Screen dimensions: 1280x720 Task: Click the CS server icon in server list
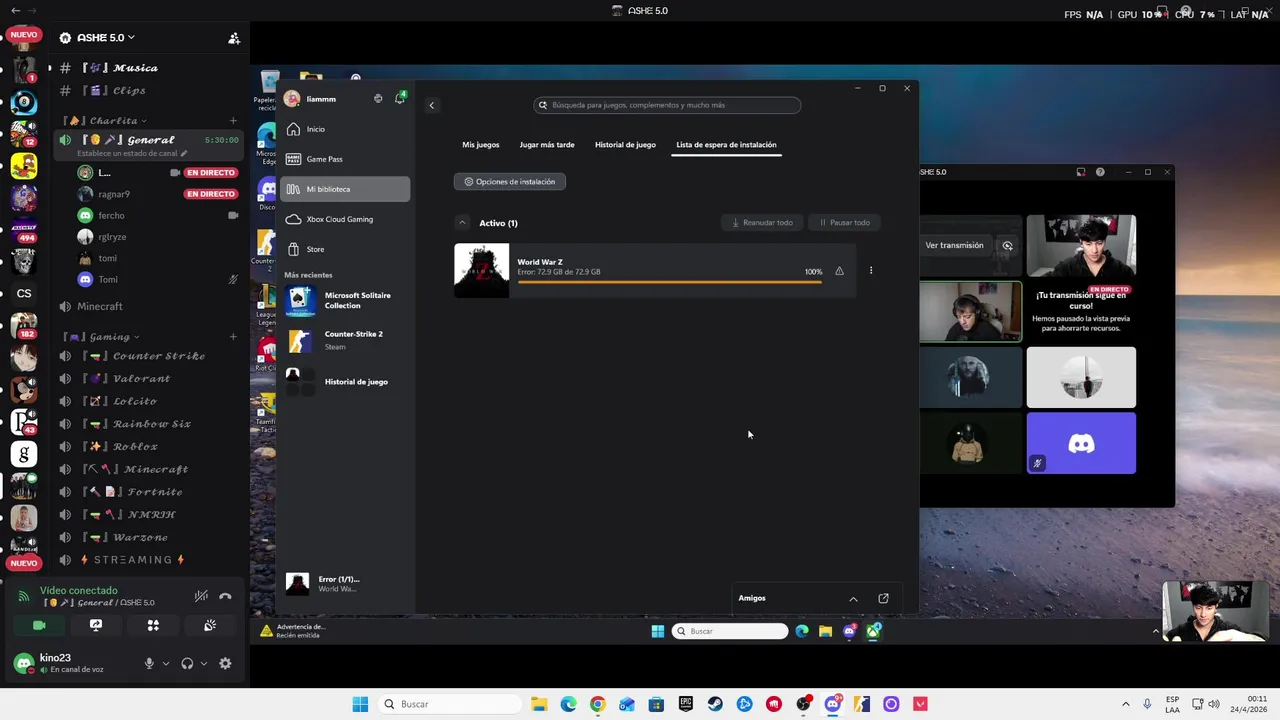pyautogui.click(x=24, y=293)
